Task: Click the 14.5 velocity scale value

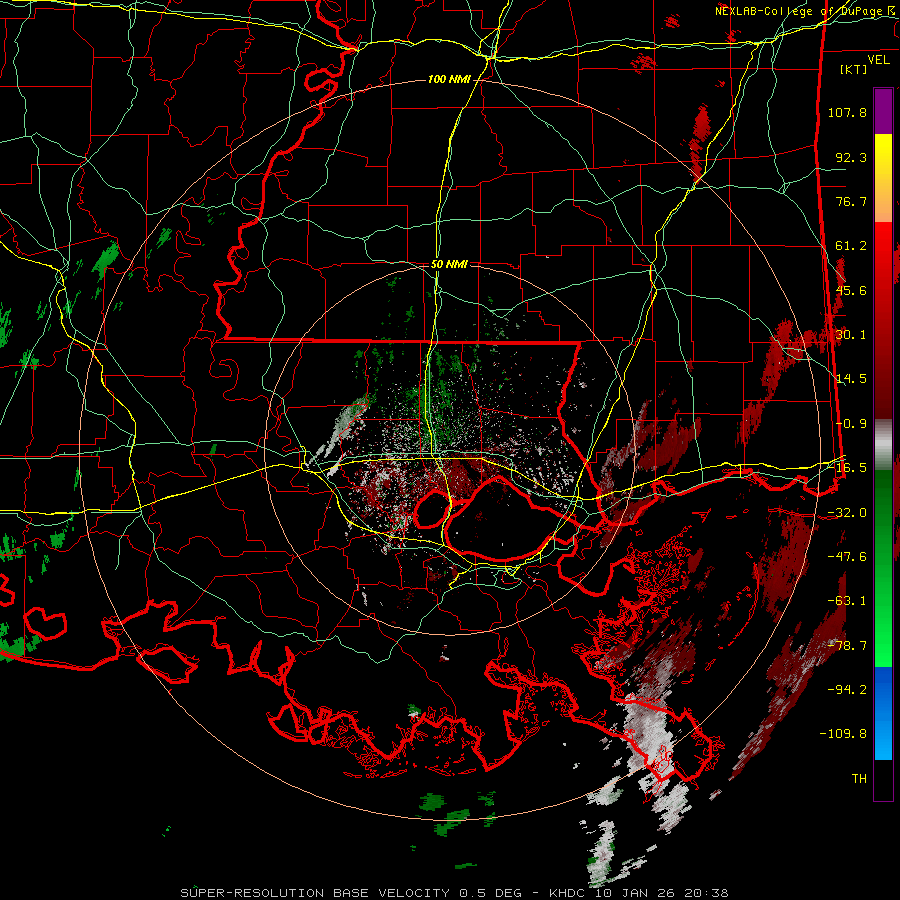Action: pos(851,379)
